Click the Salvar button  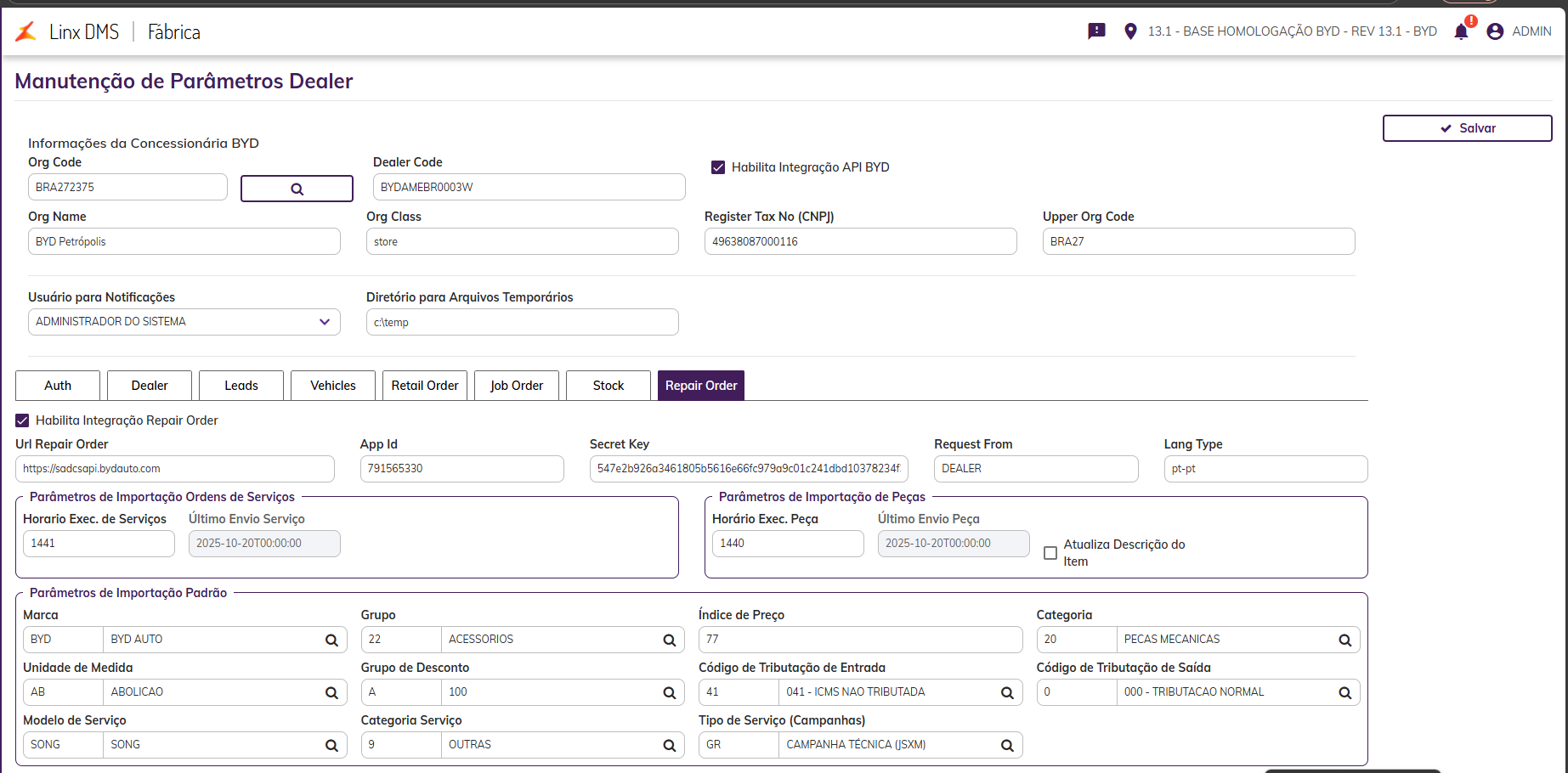pyautogui.click(x=1467, y=128)
